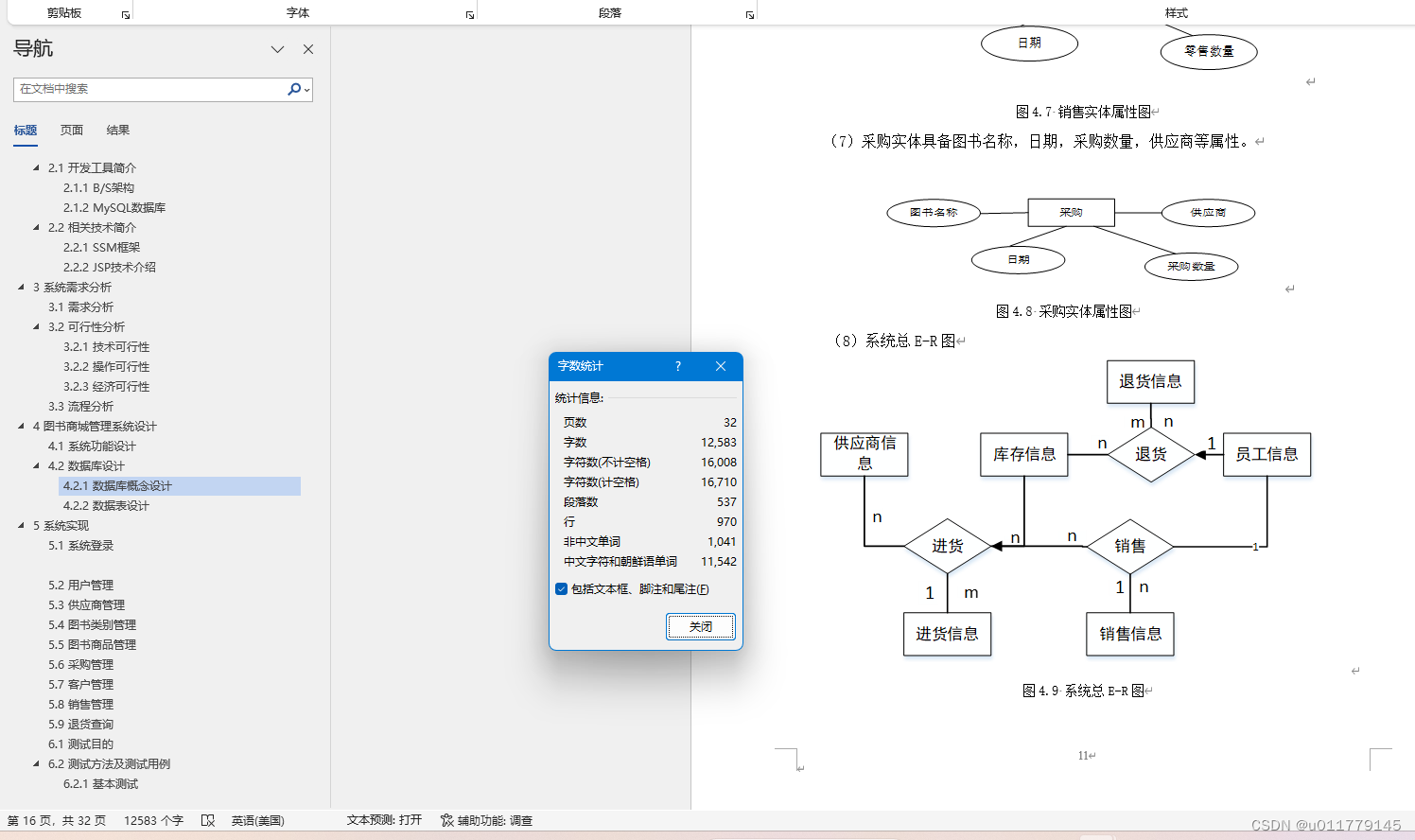This screenshot has height=840, width=1415.
Task: Click the 关闭 button in word count dialog
Action: coord(700,626)
